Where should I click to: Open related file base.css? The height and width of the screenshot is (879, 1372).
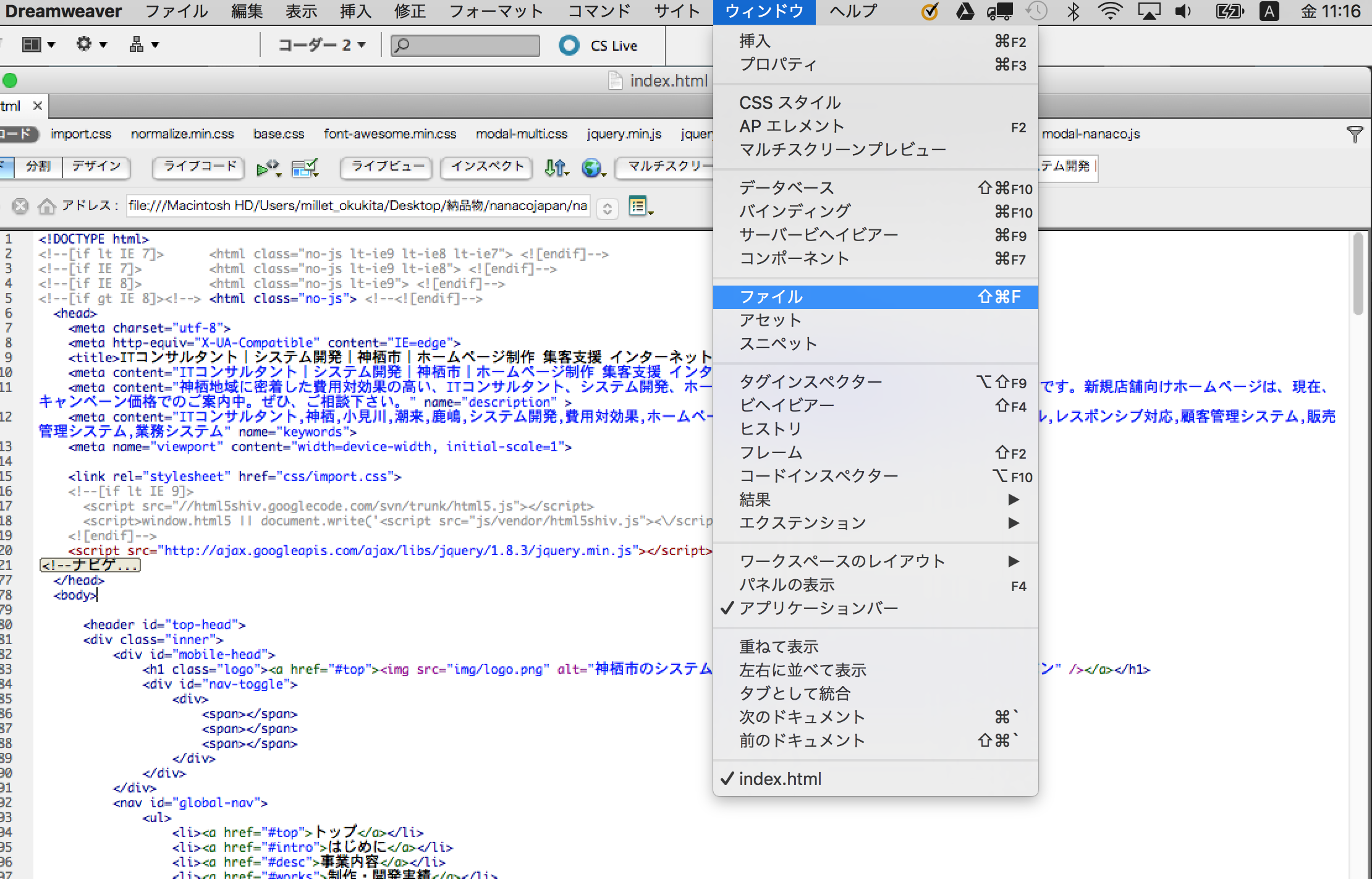279,134
